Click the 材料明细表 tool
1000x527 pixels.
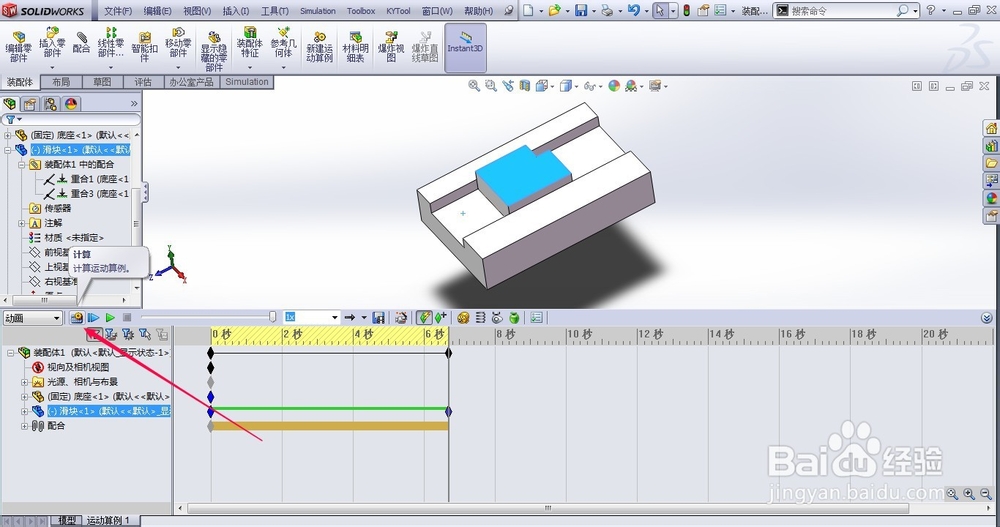[356, 47]
